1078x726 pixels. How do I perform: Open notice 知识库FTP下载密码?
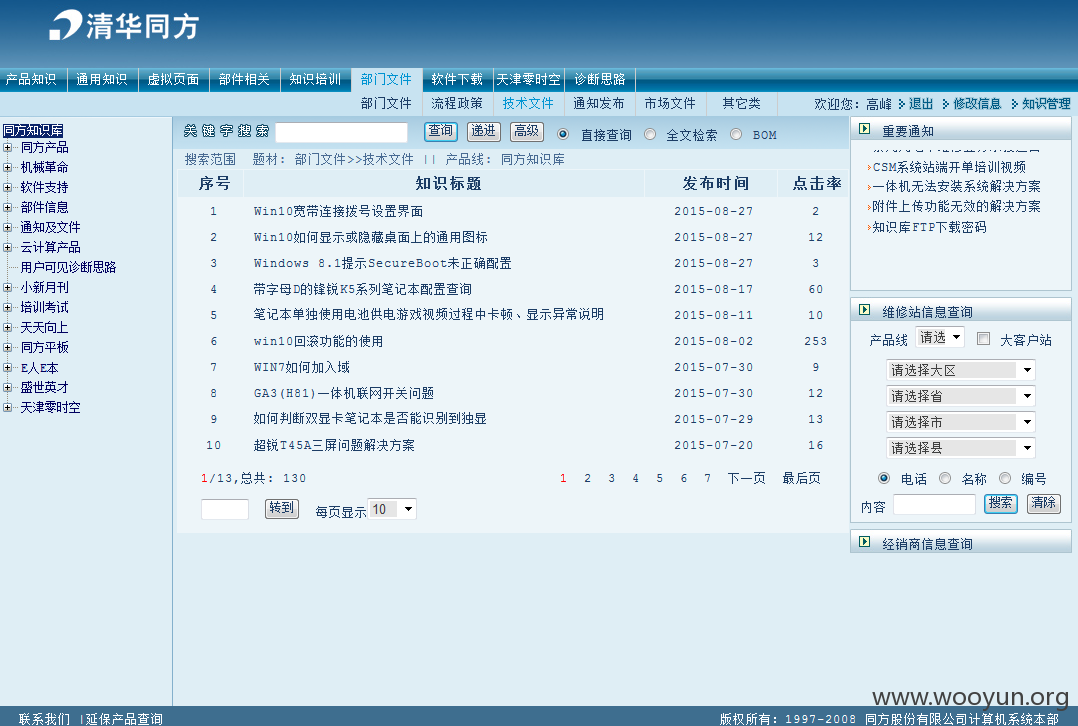click(929, 227)
